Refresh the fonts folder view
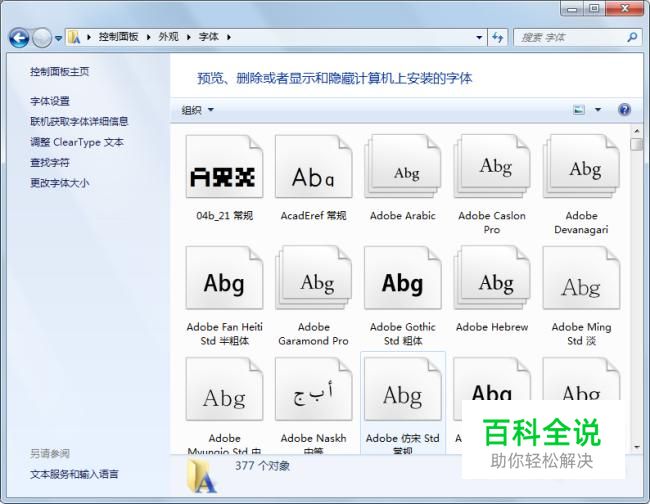This screenshot has width=650, height=504. point(497,38)
